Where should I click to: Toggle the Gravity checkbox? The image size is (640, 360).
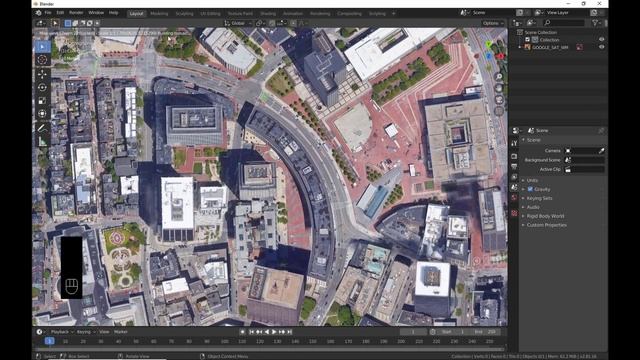[x=530, y=189]
